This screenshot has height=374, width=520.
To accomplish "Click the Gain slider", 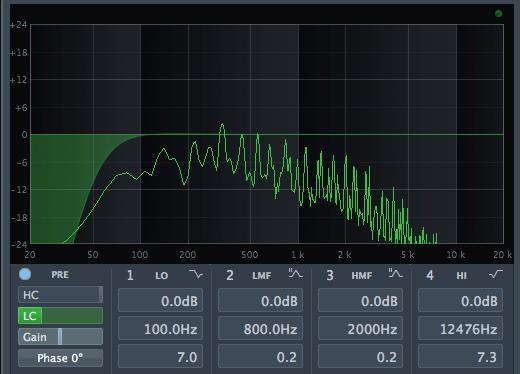I will pyautogui.click(x=60, y=337).
